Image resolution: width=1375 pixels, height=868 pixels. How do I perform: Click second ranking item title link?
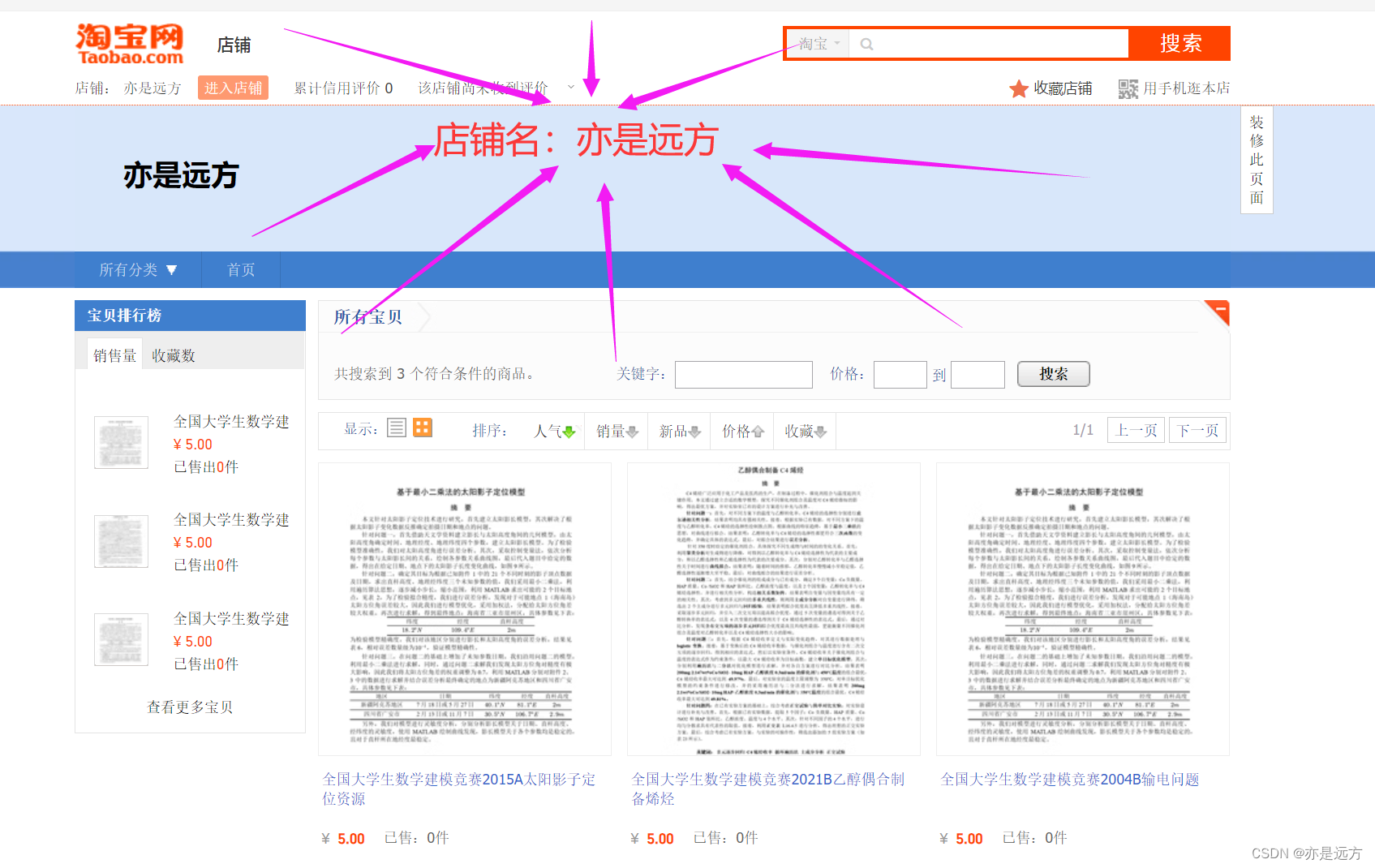[x=231, y=519]
